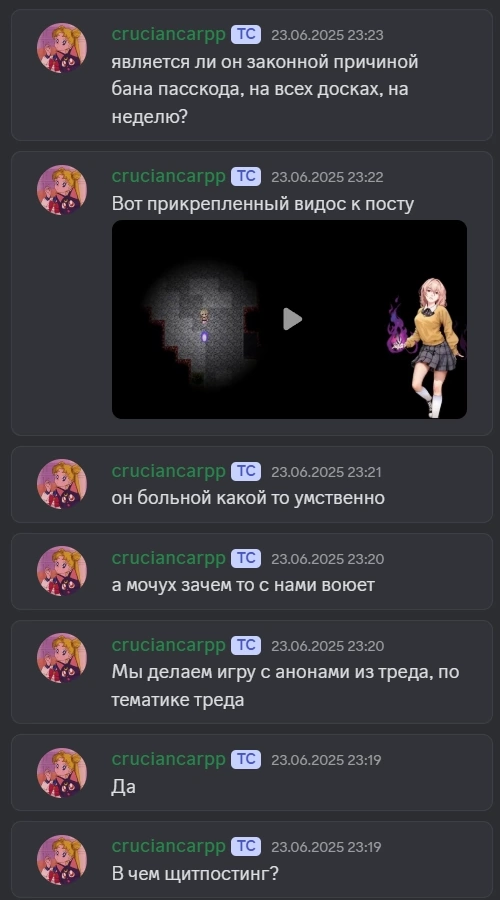Click avatar on video post message
The width and height of the screenshot is (500, 900).
(62, 190)
